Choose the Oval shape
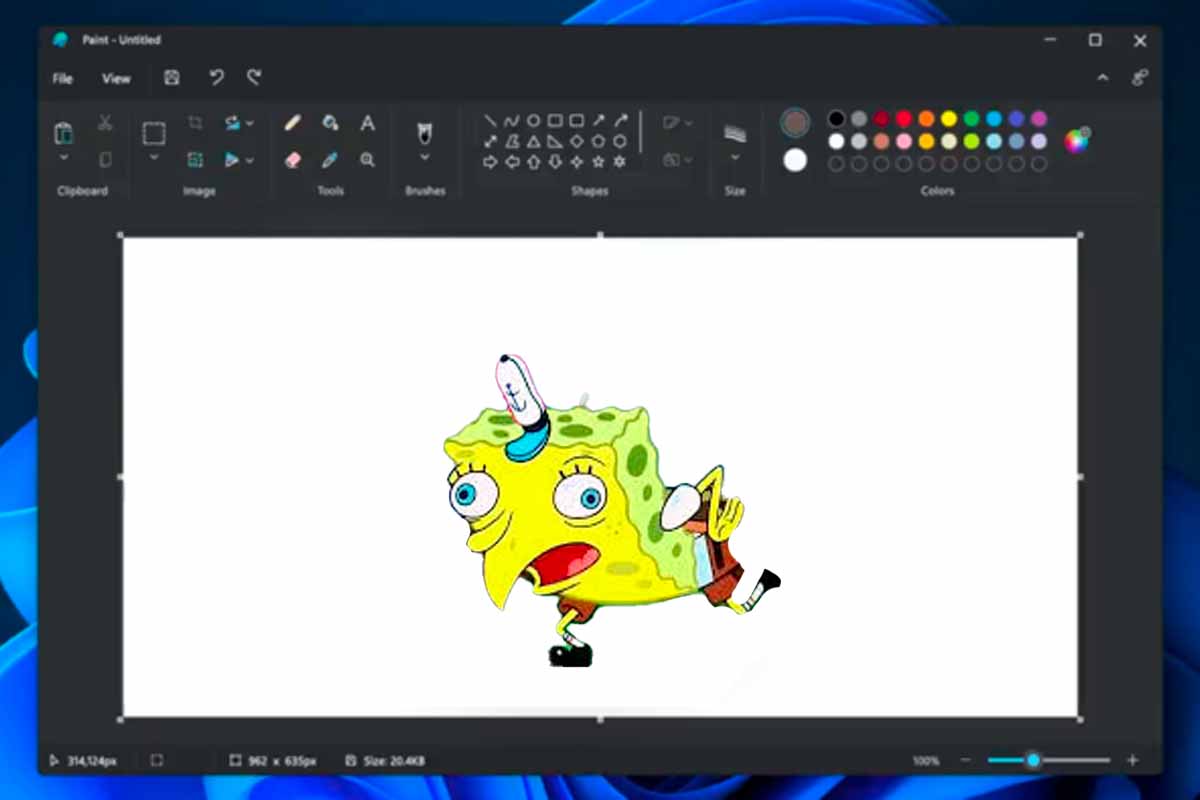1200x800 pixels. (534, 119)
